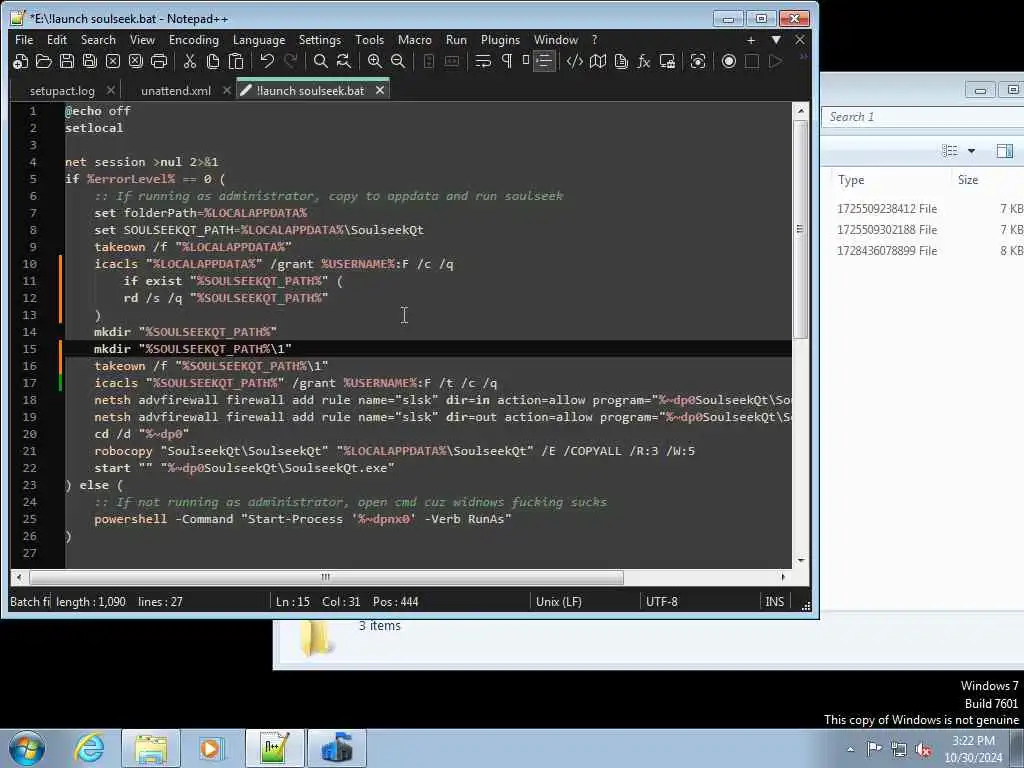Click the taskbar clock showing 3:22 PM
1024x768 pixels.
973,749
